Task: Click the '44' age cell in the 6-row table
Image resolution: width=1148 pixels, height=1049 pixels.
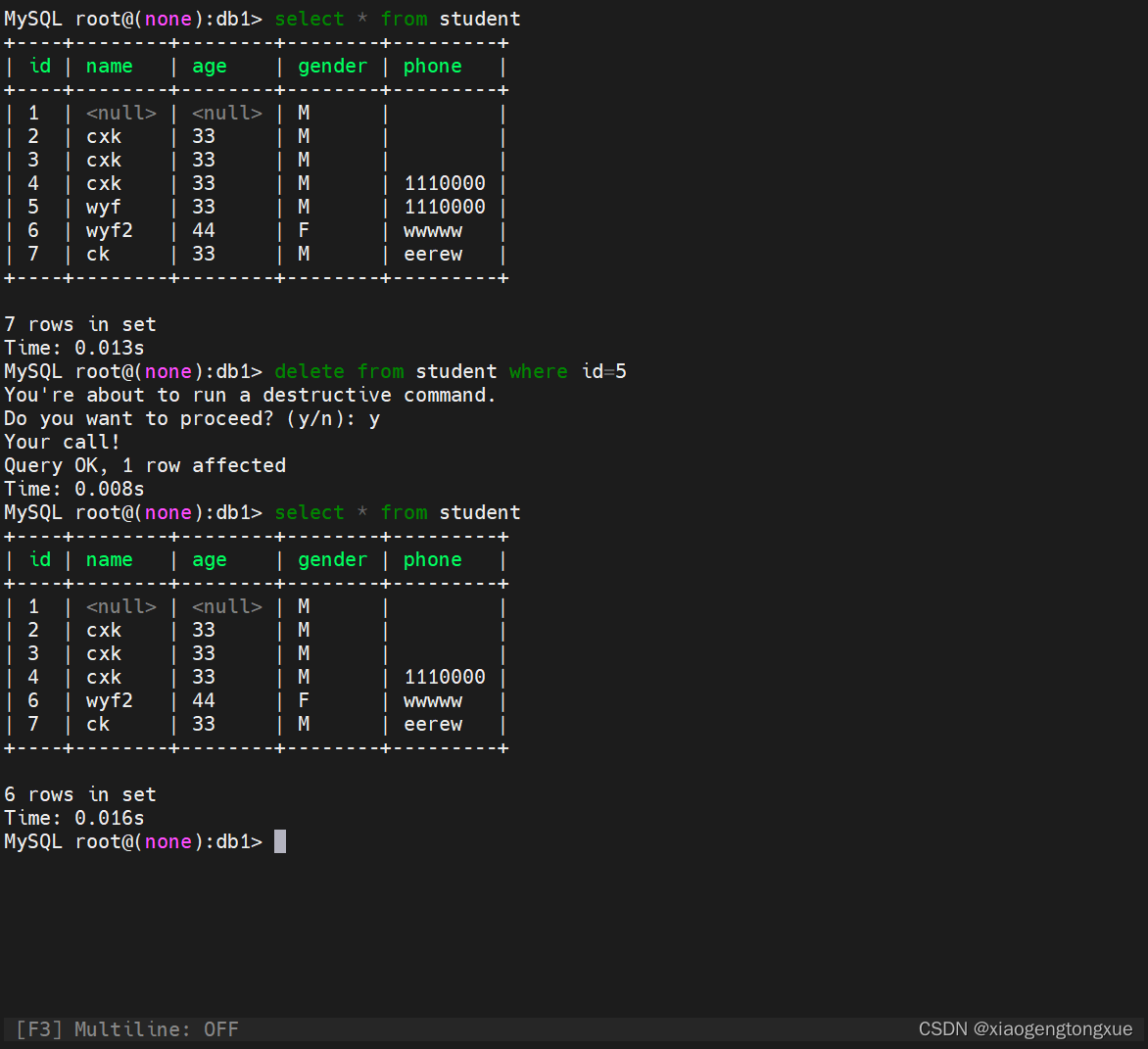Action: [x=204, y=700]
